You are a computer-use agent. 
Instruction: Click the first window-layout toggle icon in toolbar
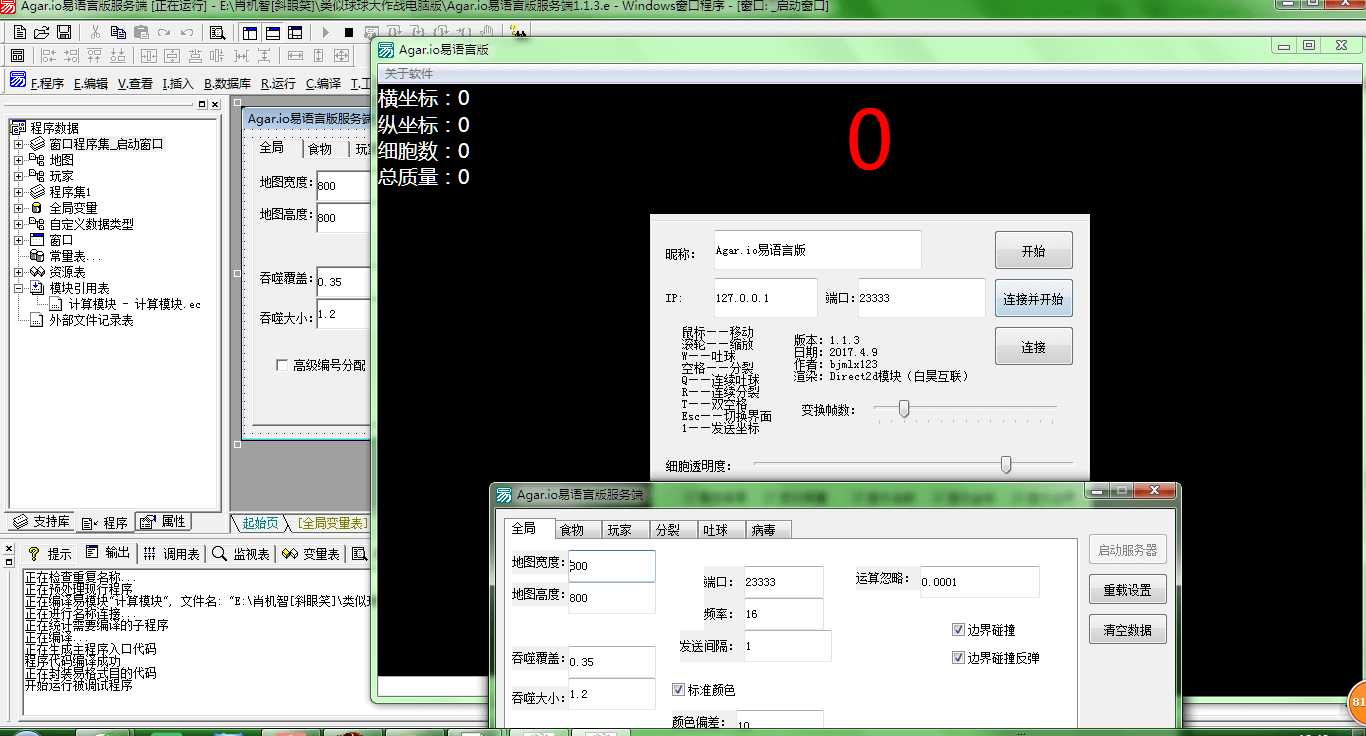pyautogui.click(x=250, y=32)
